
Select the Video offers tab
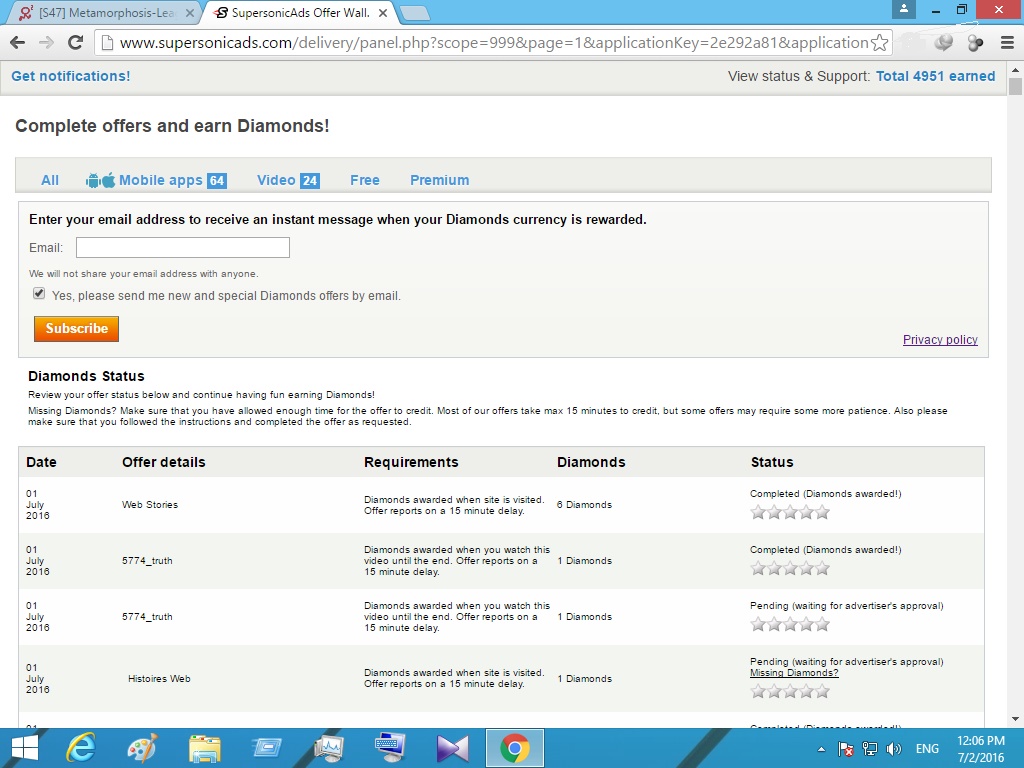tap(276, 180)
